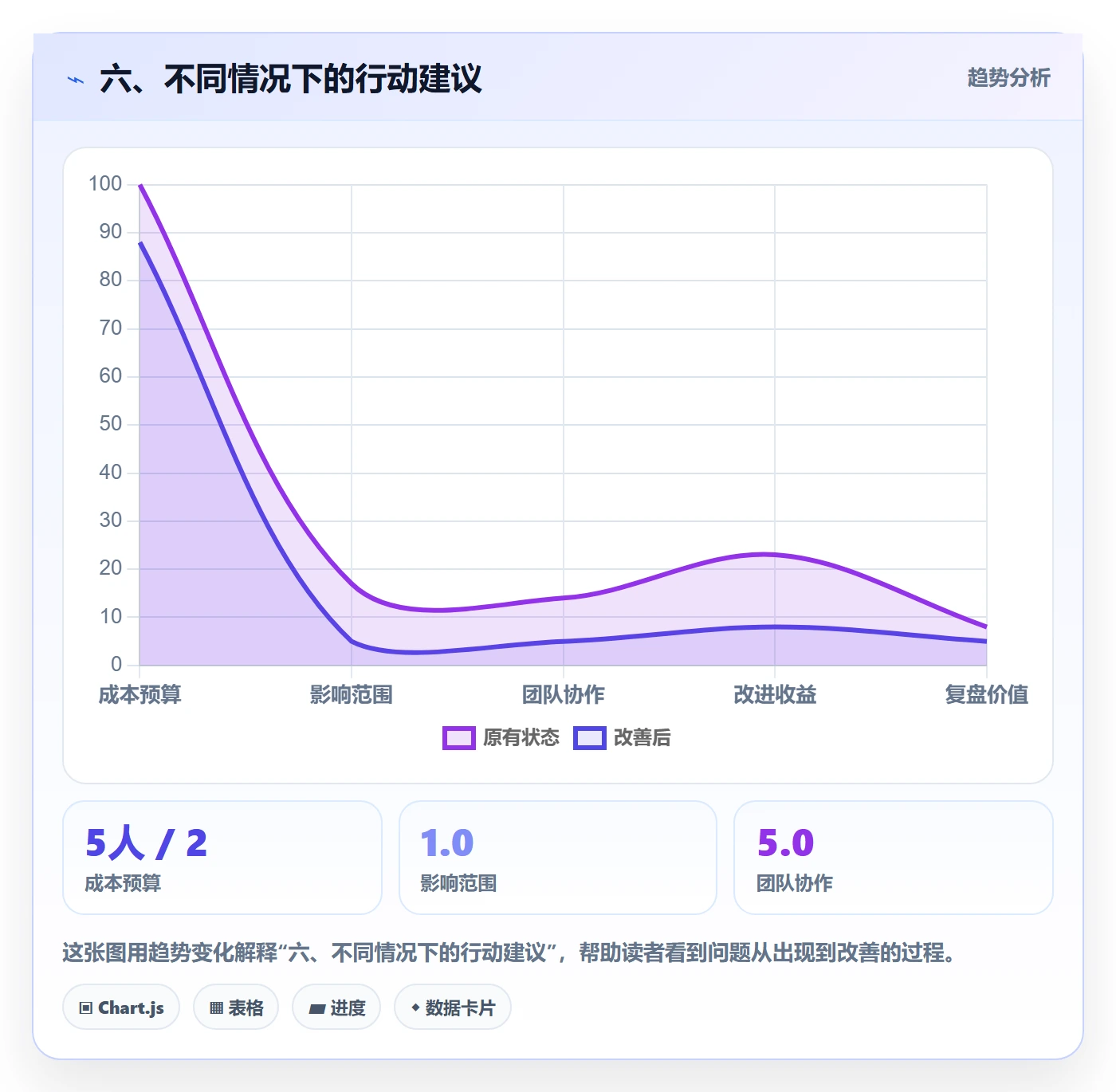Click the 0 y-axis value
This screenshot has height=1092, width=1116.
[116, 665]
